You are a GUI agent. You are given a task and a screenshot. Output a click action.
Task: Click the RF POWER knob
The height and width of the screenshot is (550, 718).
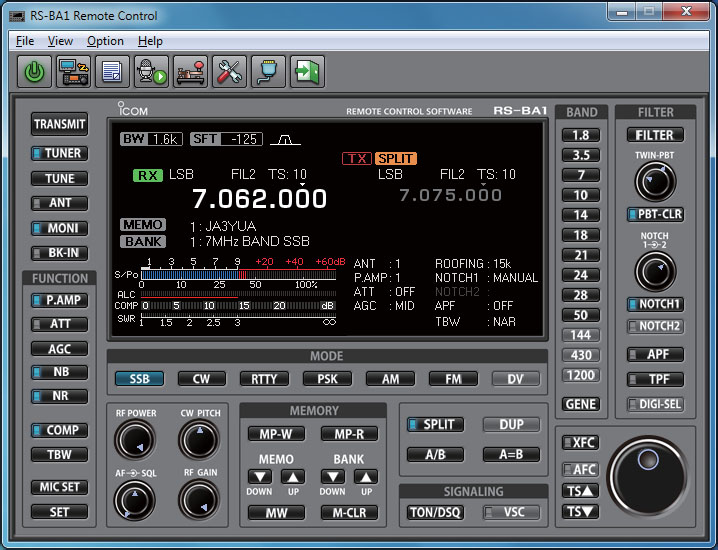(134, 440)
